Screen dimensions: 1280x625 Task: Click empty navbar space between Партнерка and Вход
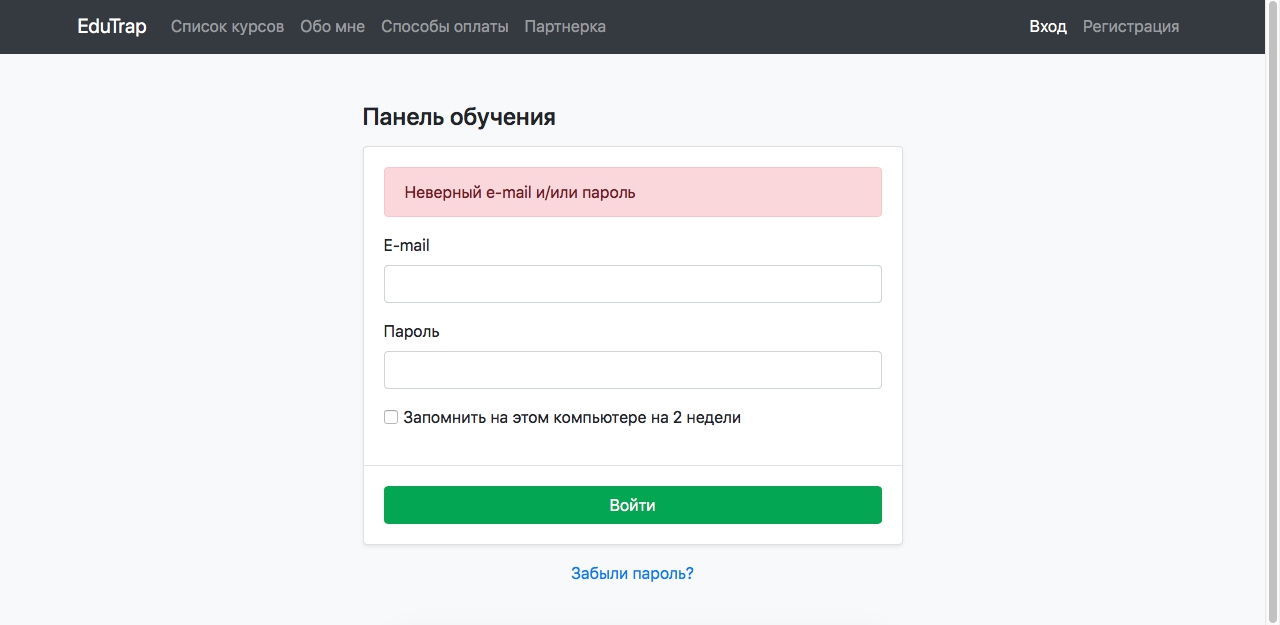820,27
